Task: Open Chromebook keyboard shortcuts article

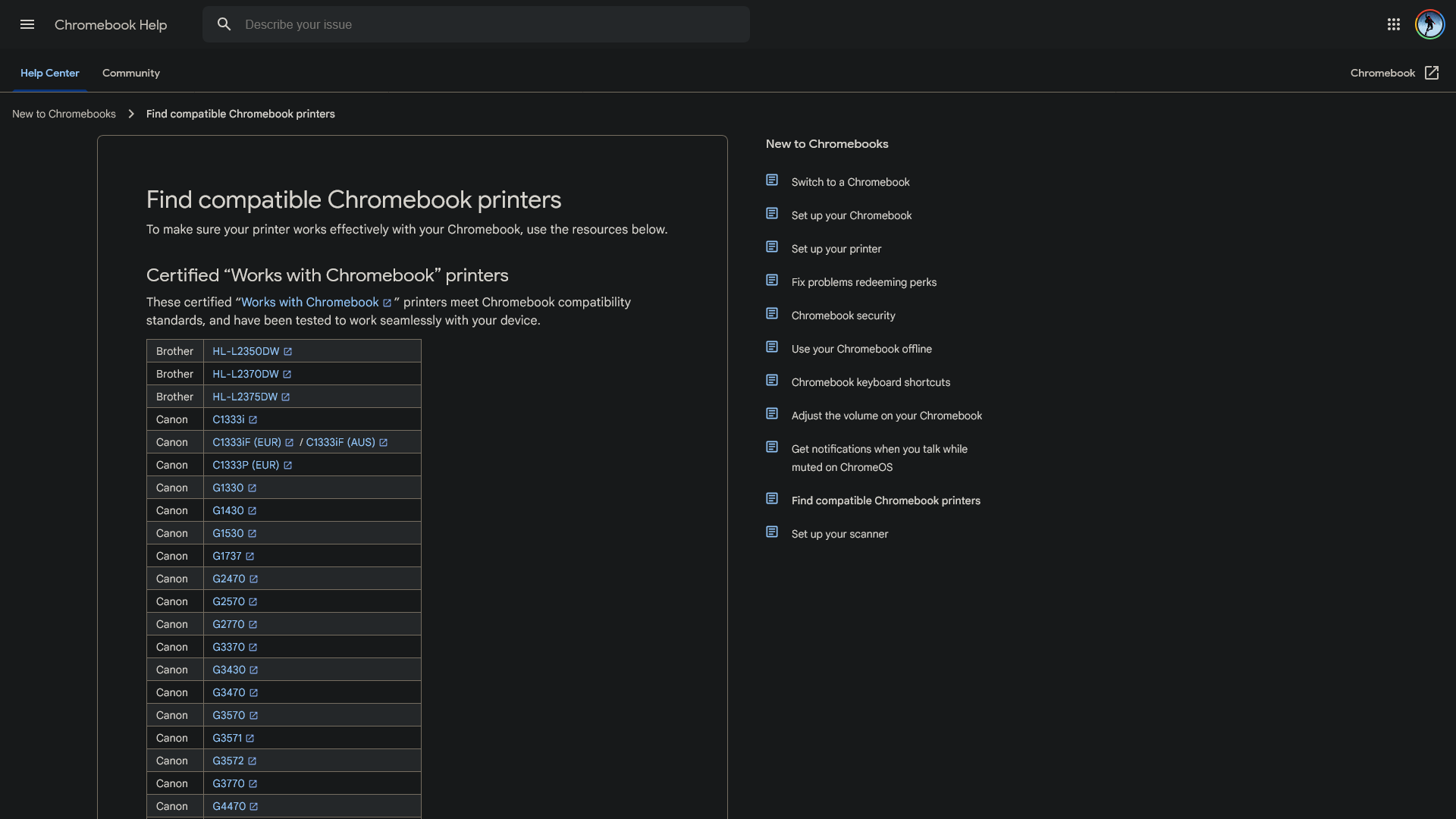Action: 870,382
